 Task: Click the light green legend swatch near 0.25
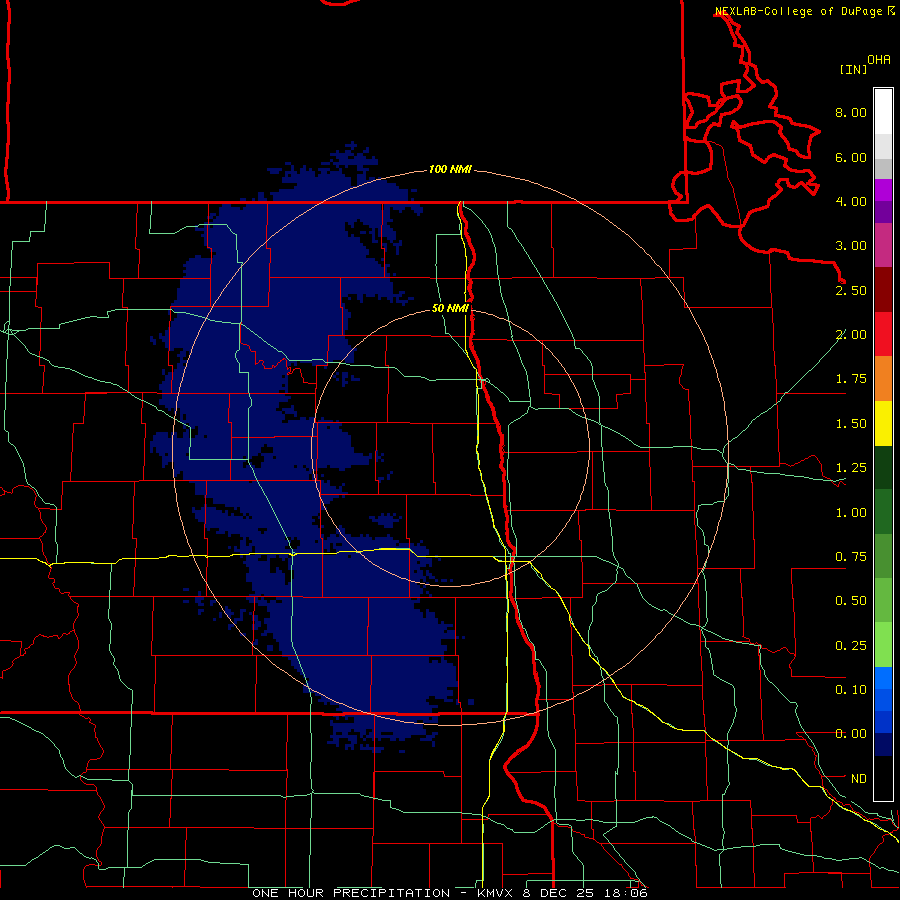pos(883,645)
